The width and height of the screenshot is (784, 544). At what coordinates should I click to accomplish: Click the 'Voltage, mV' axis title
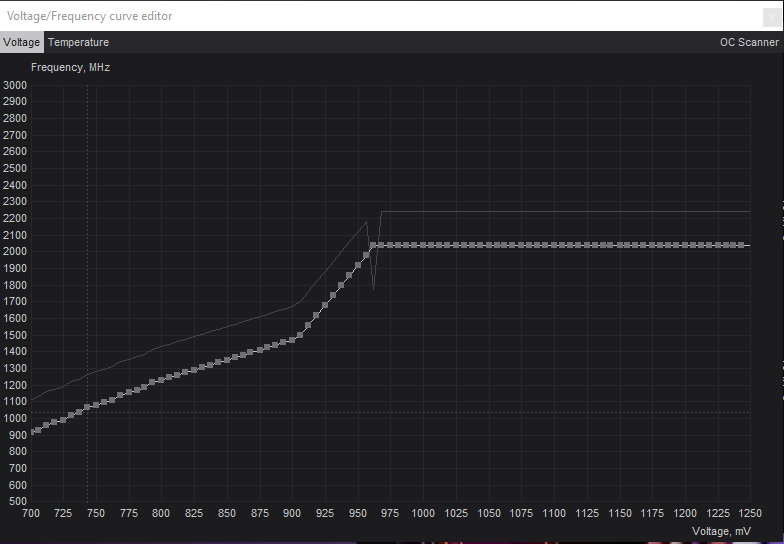[722, 532]
